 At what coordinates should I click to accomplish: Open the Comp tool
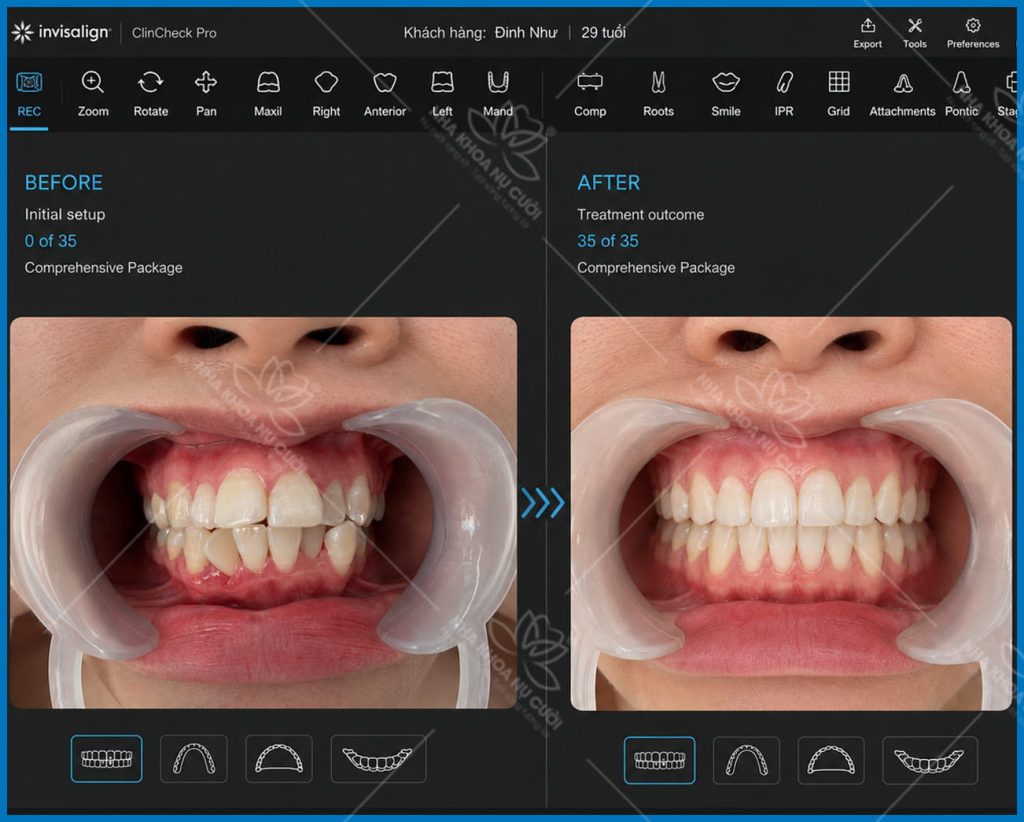click(x=590, y=95)
